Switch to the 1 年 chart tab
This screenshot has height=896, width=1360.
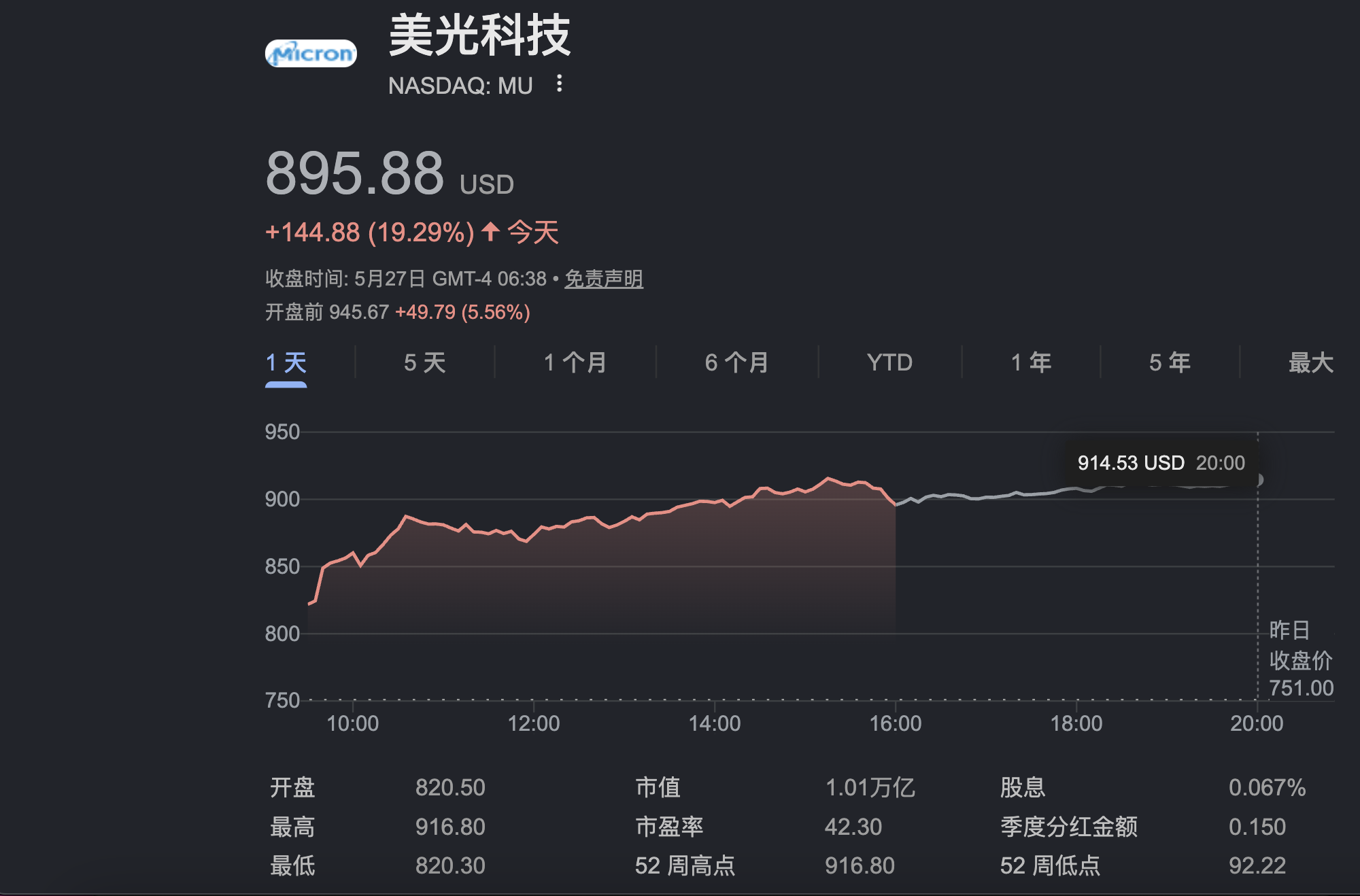tap(1031, 362)
